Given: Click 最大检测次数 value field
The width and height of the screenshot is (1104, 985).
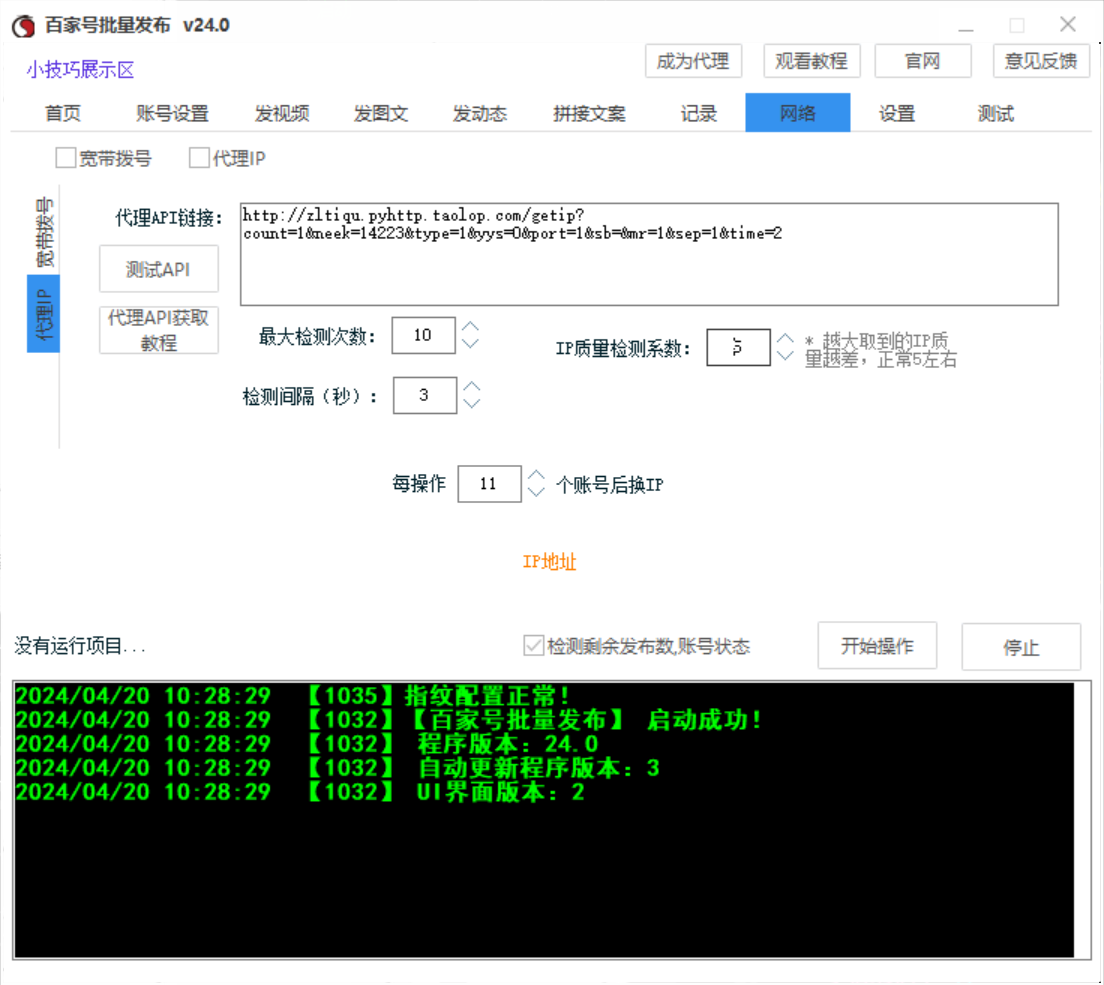Looking at the screenshot, I should (x=423, y=335).
